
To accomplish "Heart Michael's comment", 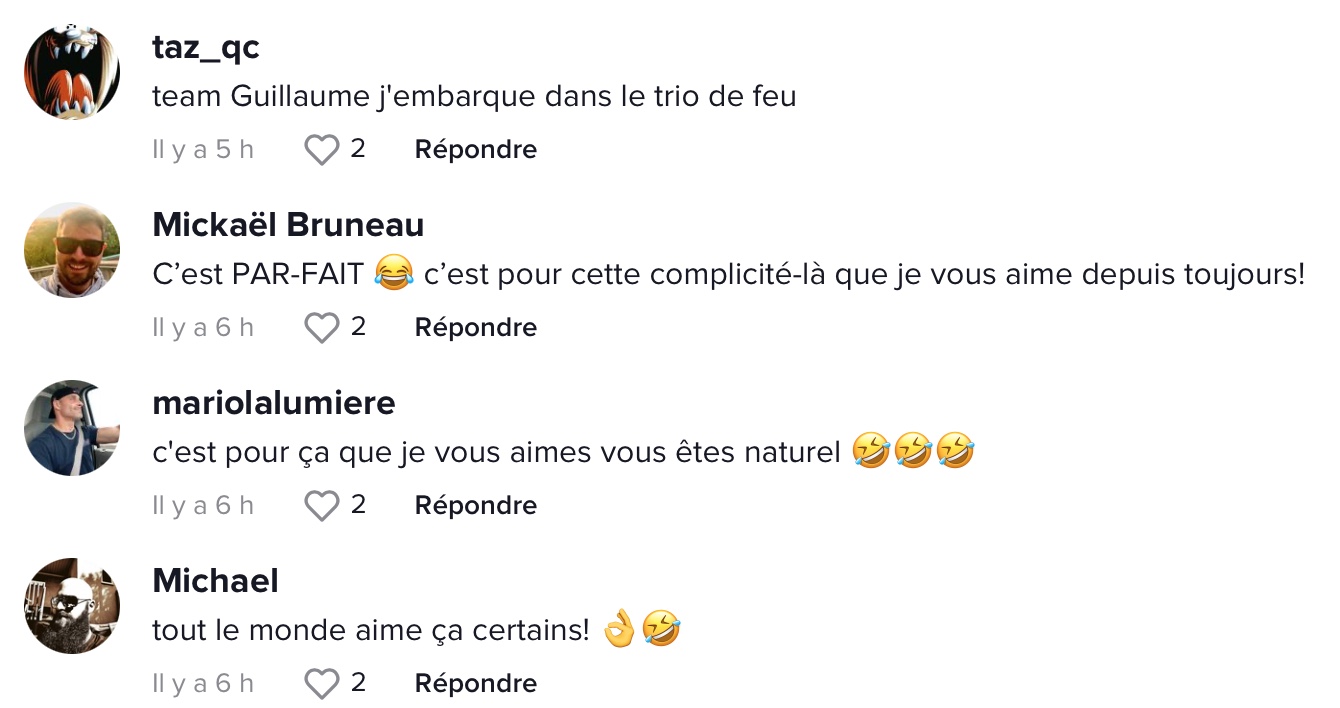I will [x=321, y=684].
